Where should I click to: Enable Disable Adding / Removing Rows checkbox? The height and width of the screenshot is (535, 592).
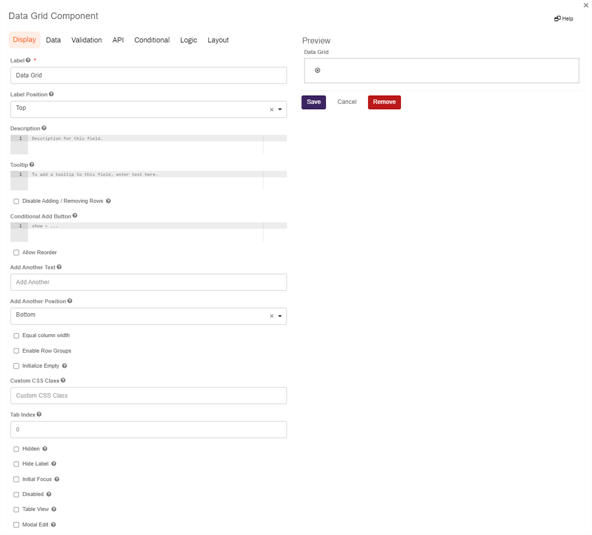pos(16,201)
